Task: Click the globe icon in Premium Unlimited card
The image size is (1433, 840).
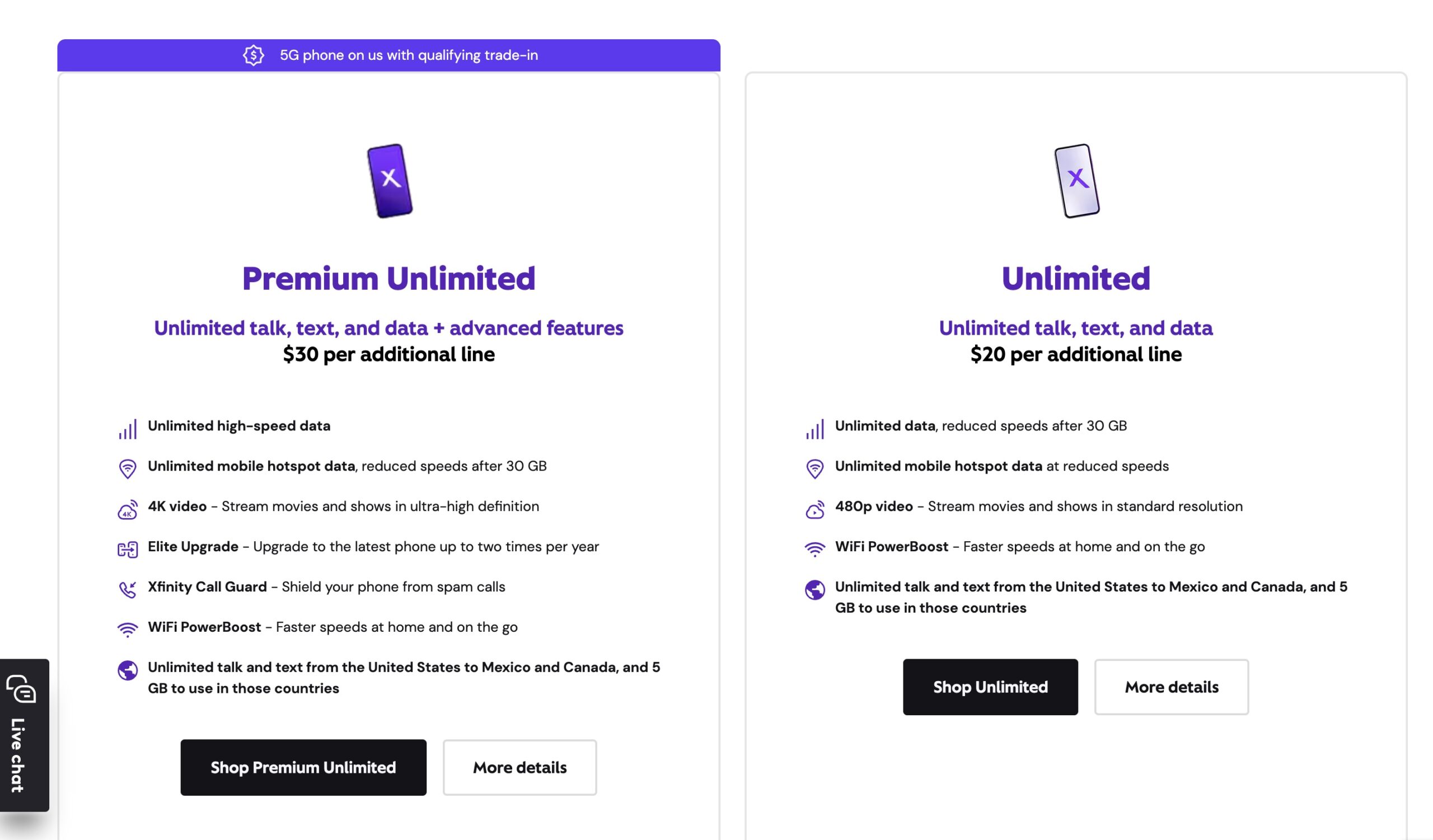Action: 128,670
